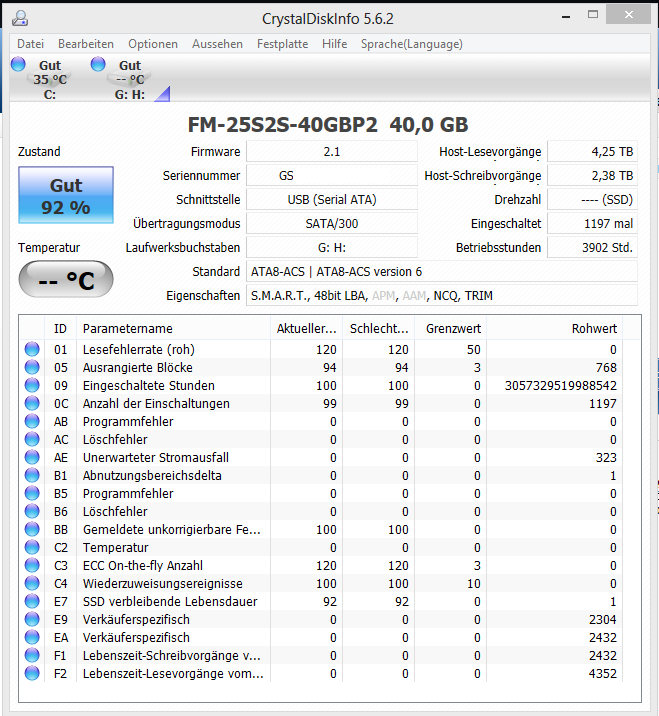Click status icon of the B6 Löschfehler row
Viewport: 659px width, 716px height.
pos(32,511)
